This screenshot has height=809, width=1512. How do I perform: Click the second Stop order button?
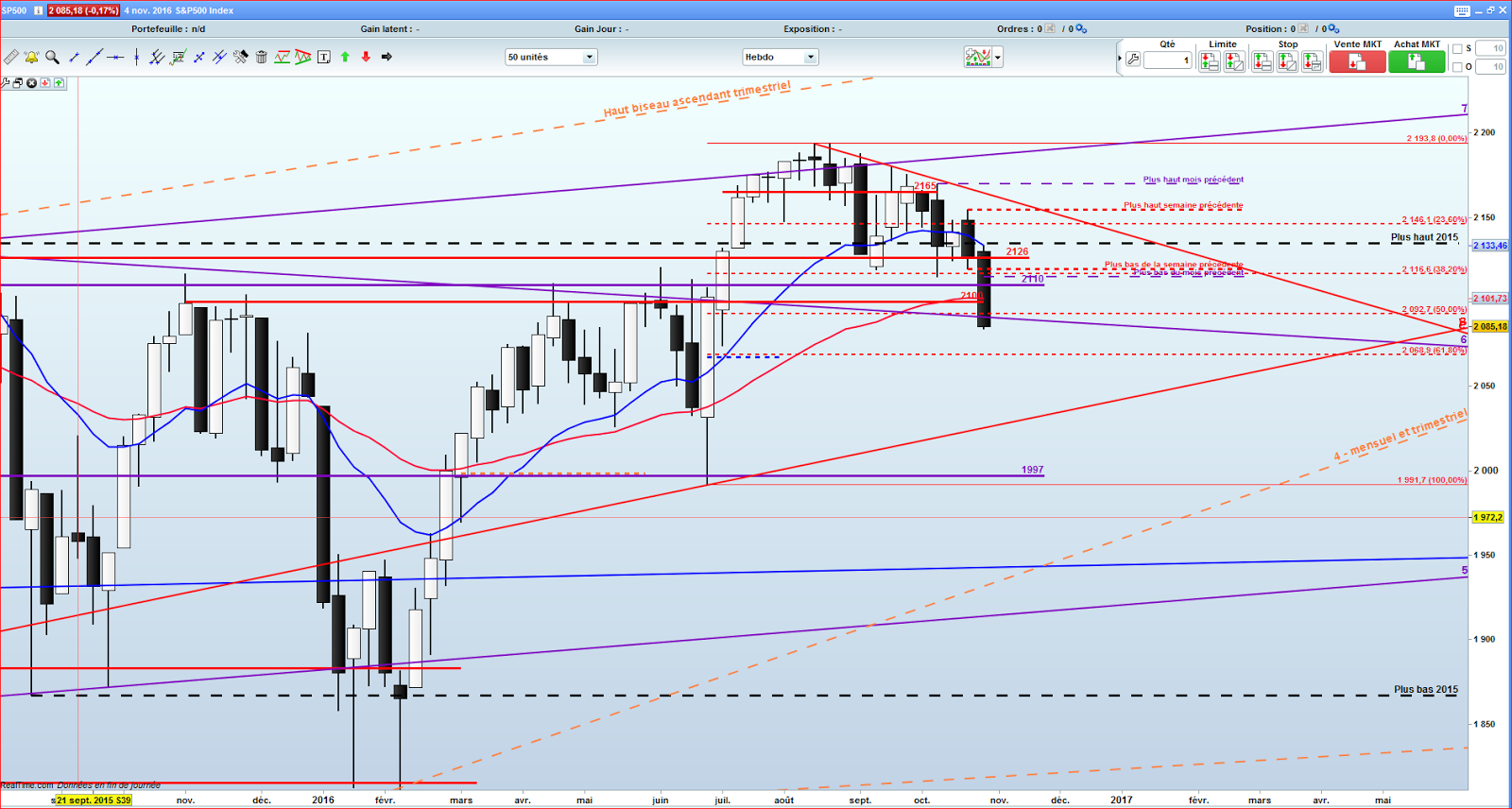pos(1287,61)
